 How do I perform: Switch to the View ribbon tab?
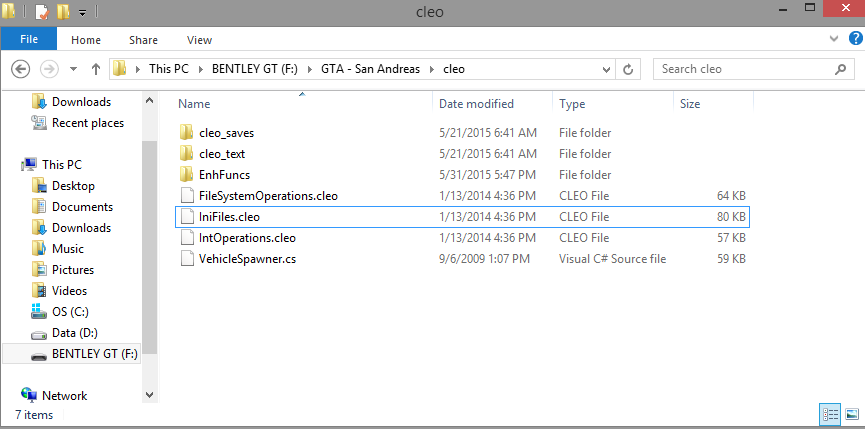[199, 40]
